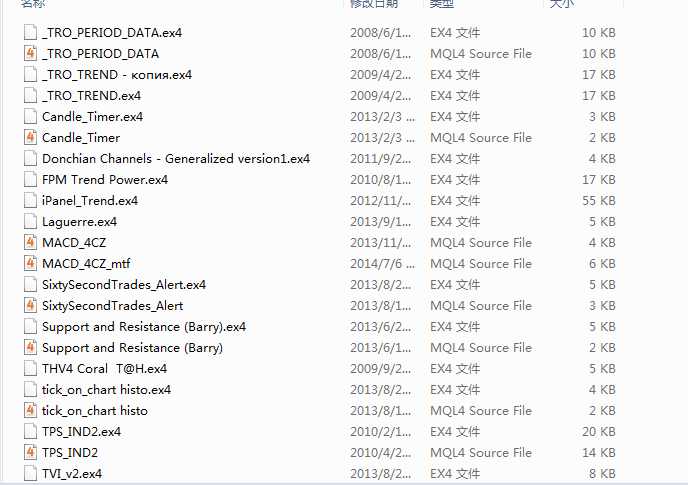The height and width of the screenshot is (485, 688).
Task: Click the TVI_v2.ex4 file entry
Action: point(72,474)
